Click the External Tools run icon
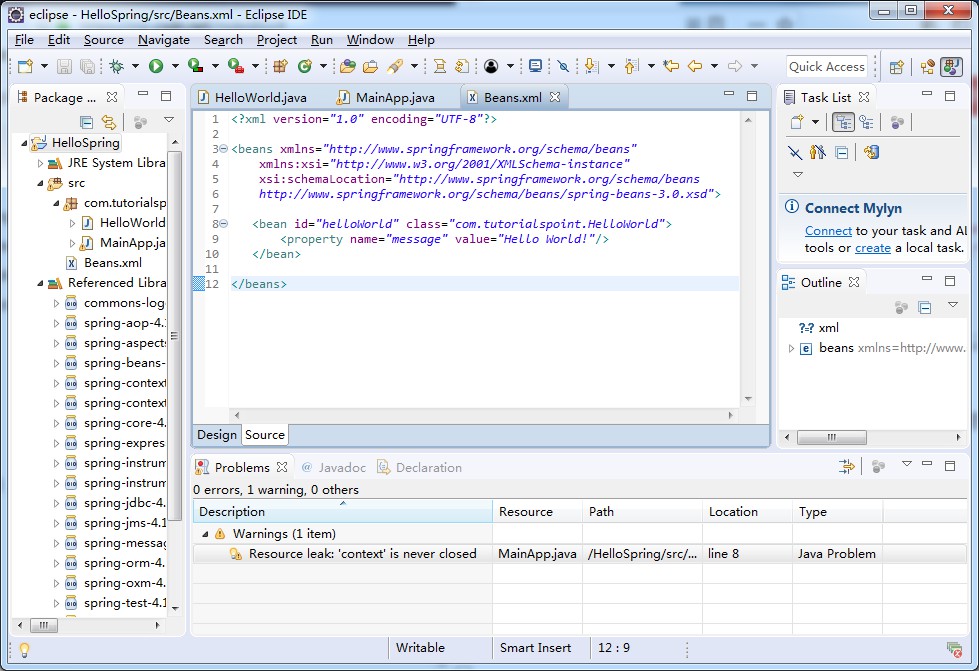This screenshot has width=979, height=671. pyautogui.click(x=235, y=66)
